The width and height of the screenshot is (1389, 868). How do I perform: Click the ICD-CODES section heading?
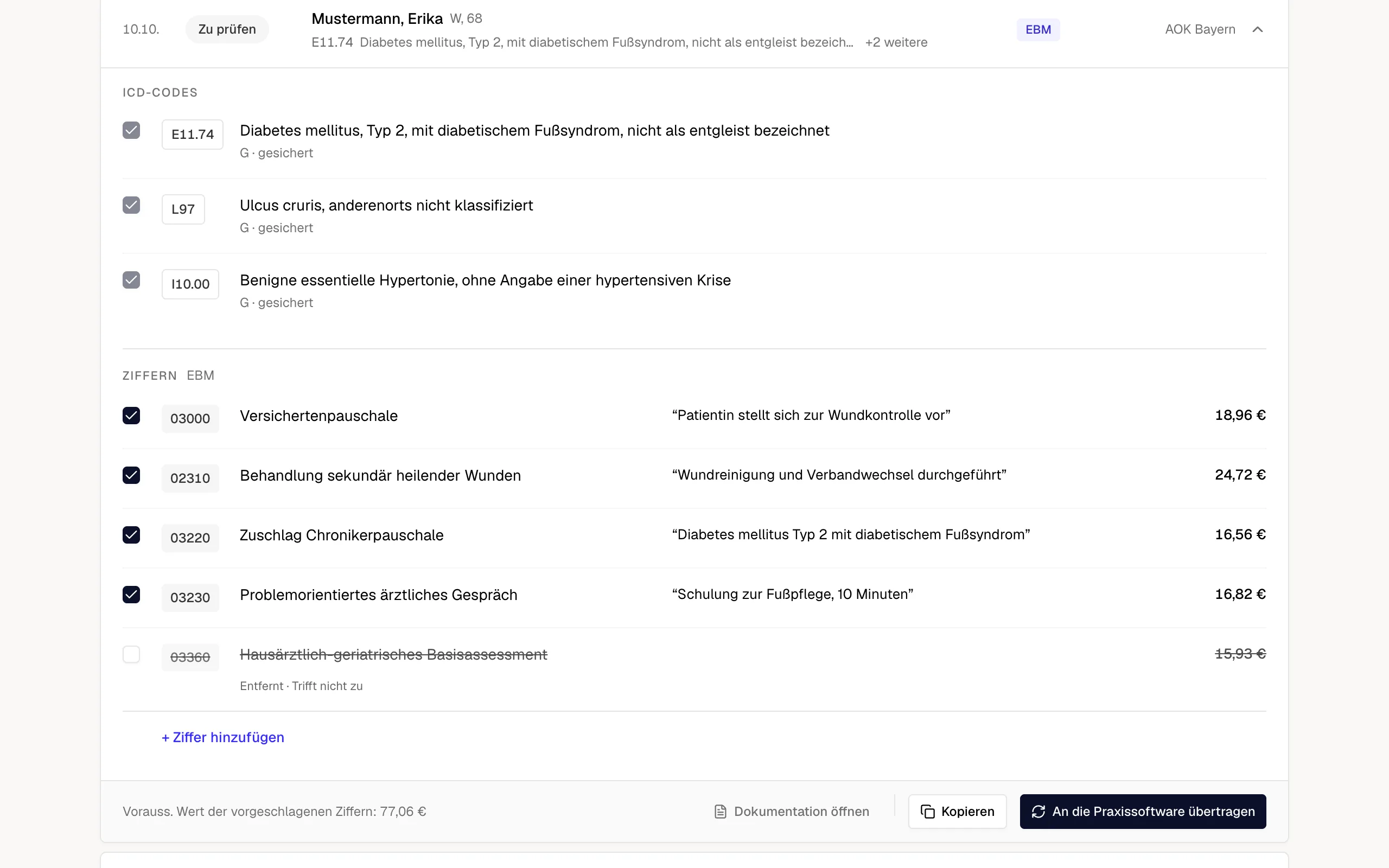pos(160,92)
